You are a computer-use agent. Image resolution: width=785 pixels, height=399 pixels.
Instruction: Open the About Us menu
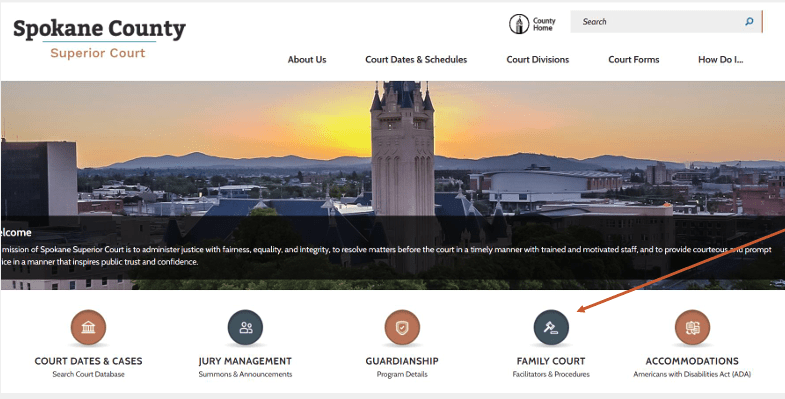tap(307, 60)
